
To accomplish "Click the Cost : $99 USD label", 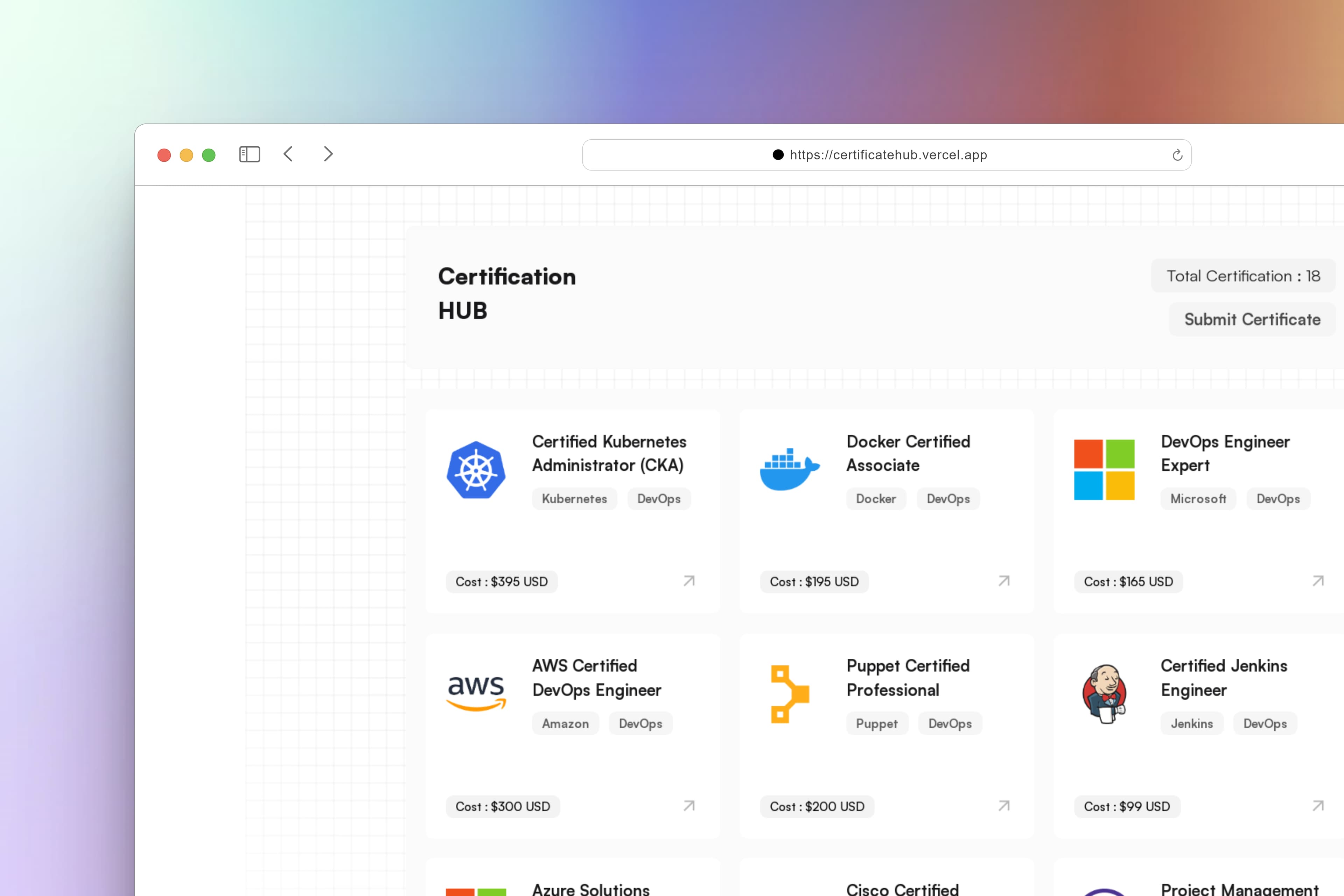I will [x=1127, y=806].
